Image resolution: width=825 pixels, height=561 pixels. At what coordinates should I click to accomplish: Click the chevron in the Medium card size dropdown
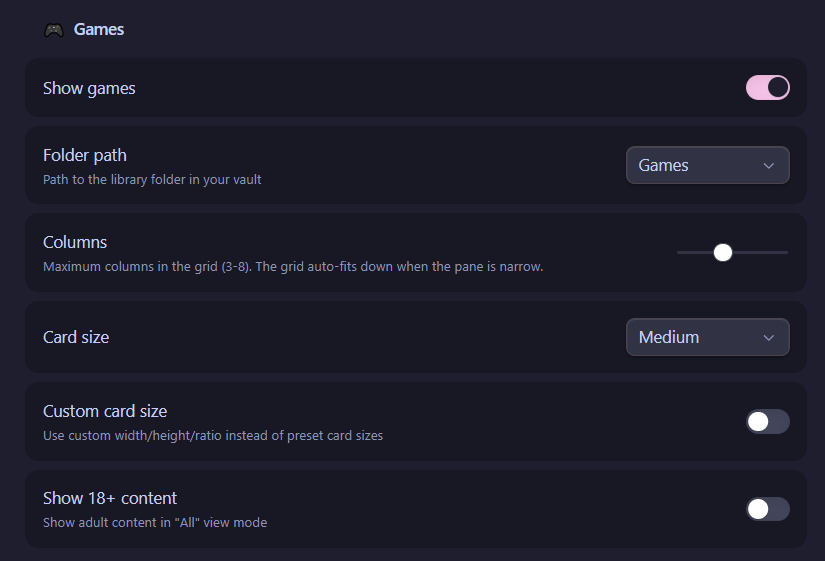[x=768, y=338]
